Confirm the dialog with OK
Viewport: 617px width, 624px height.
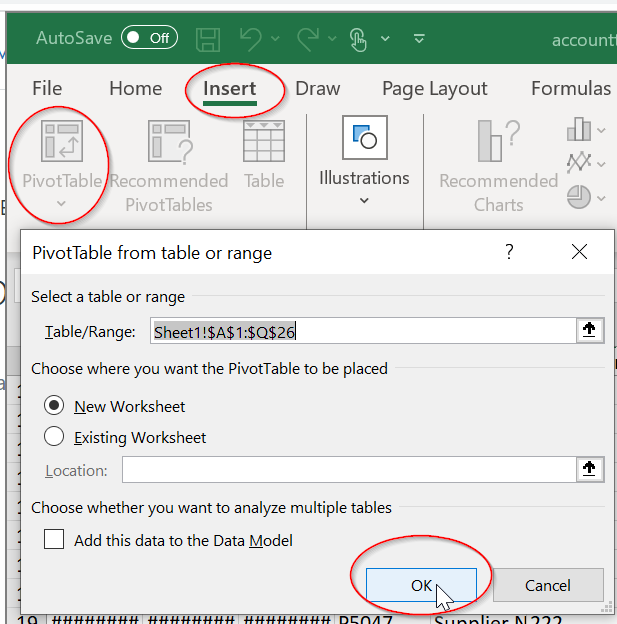click(x=421, y=585)
